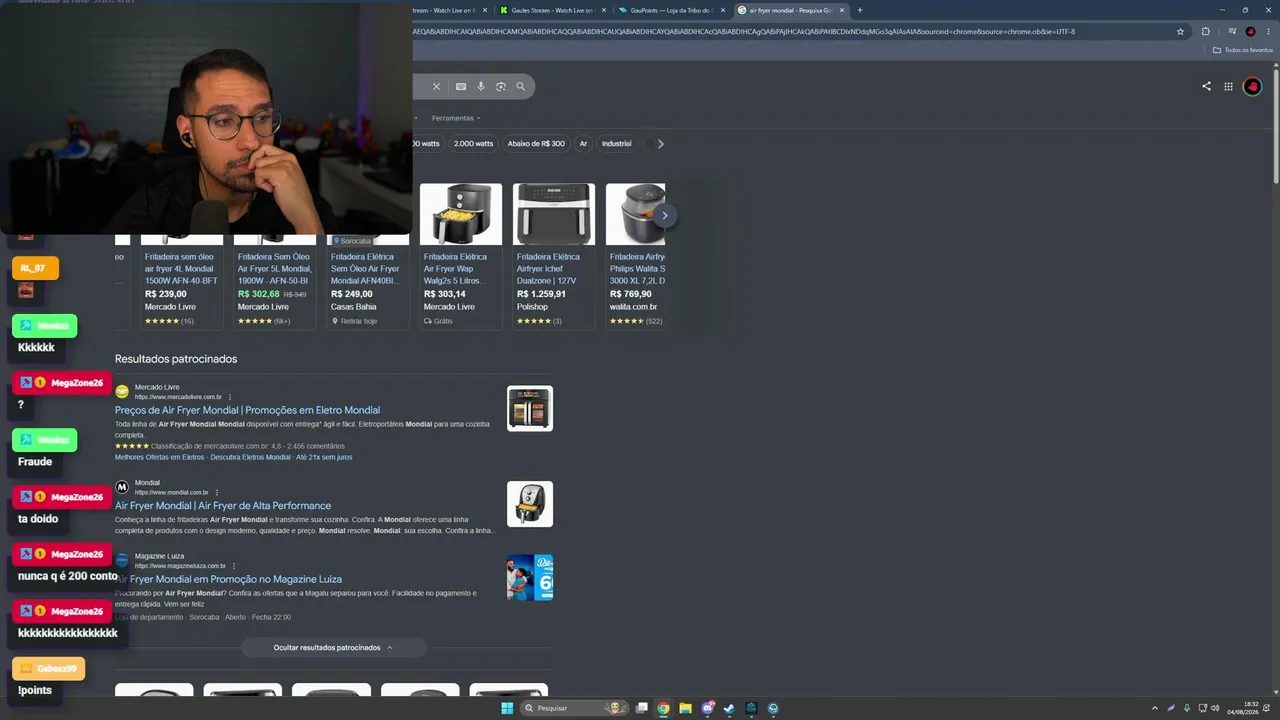Viewport: 1280px width, 720px height.
Task: Switch to the GauPoints Loja da Tribo tab
Action: point(672,10)
